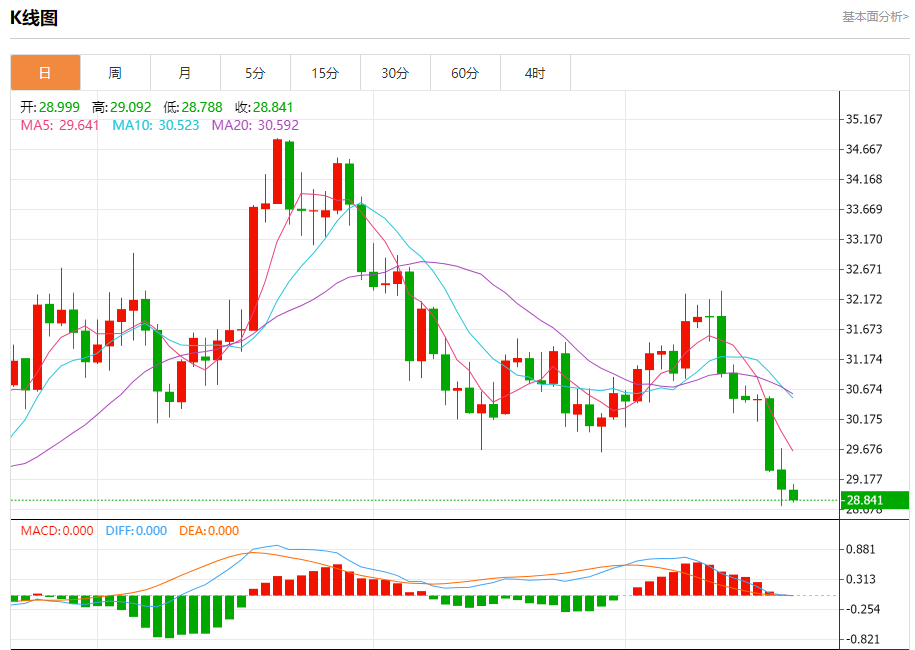Open the 60分 interval tab

[466, 73]
